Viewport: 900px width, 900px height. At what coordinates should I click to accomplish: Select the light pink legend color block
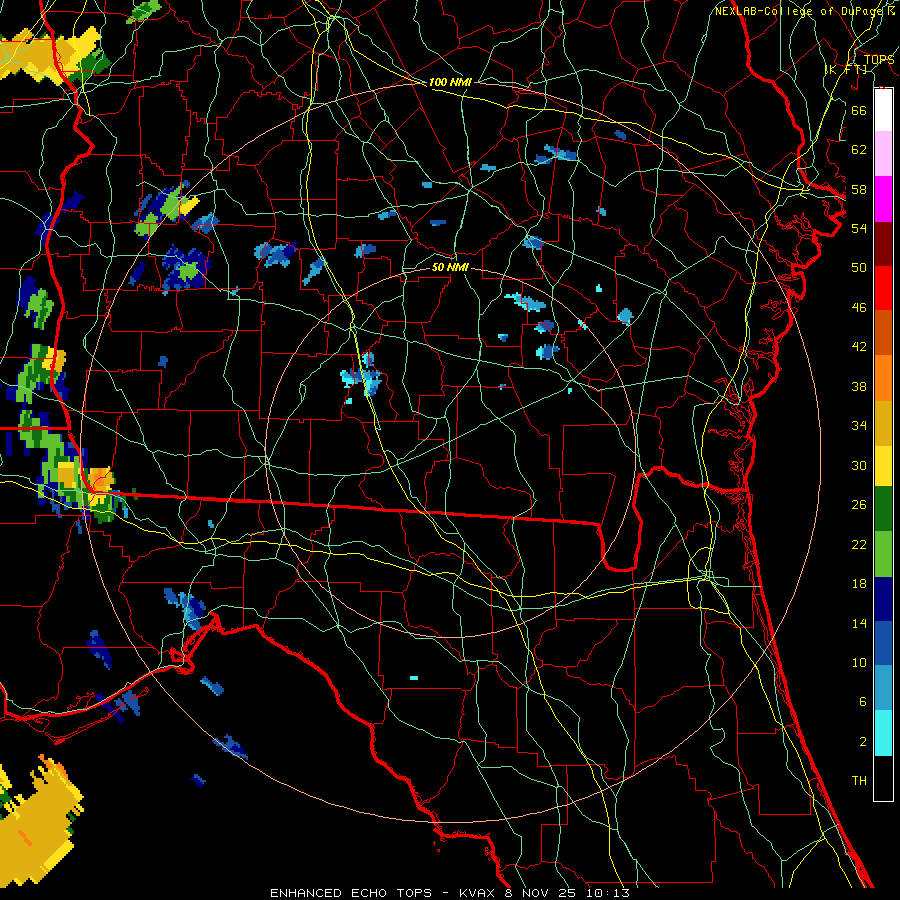[x=883, y=154]
